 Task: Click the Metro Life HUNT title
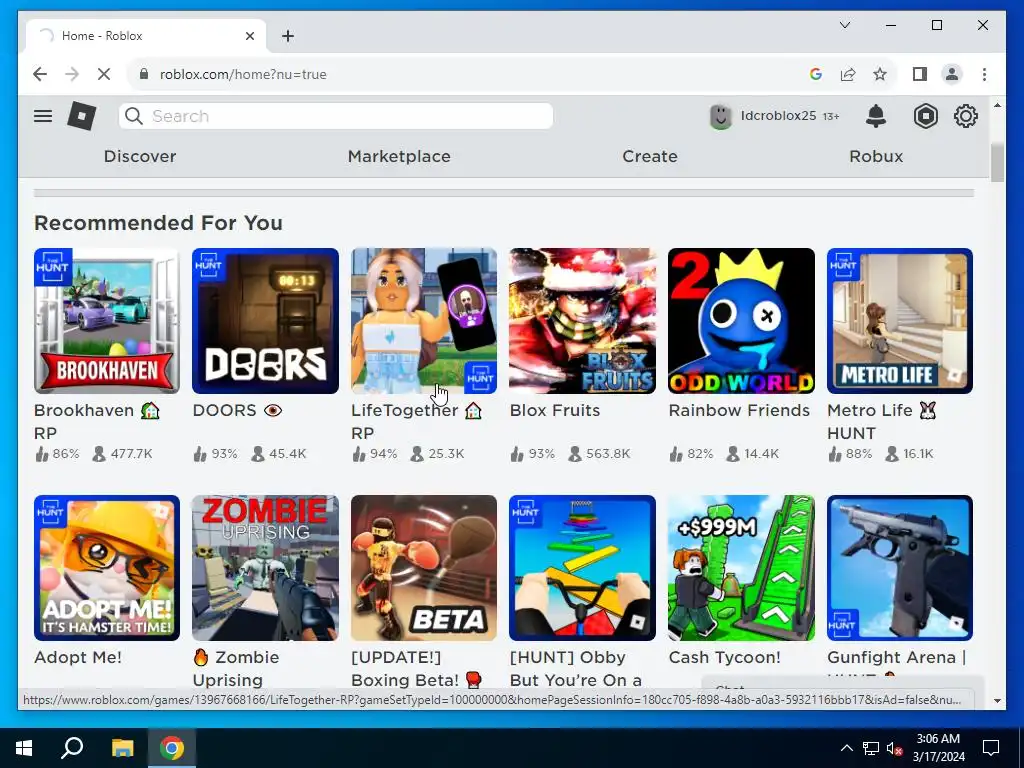[882, 421]
